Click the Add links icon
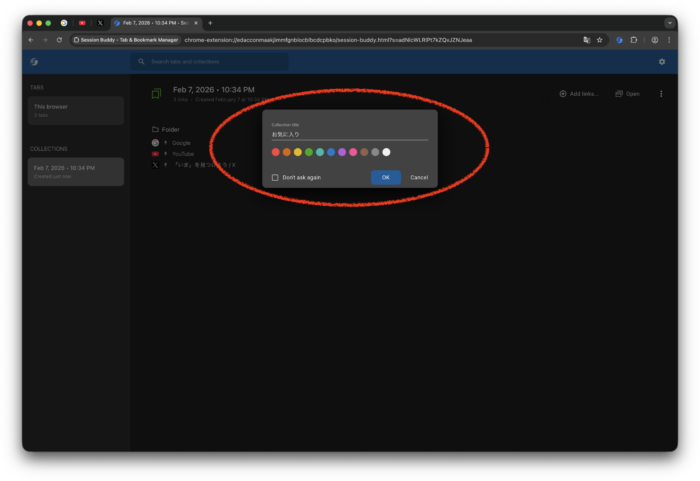Viewport: 700px width, 481px height. 563,94
